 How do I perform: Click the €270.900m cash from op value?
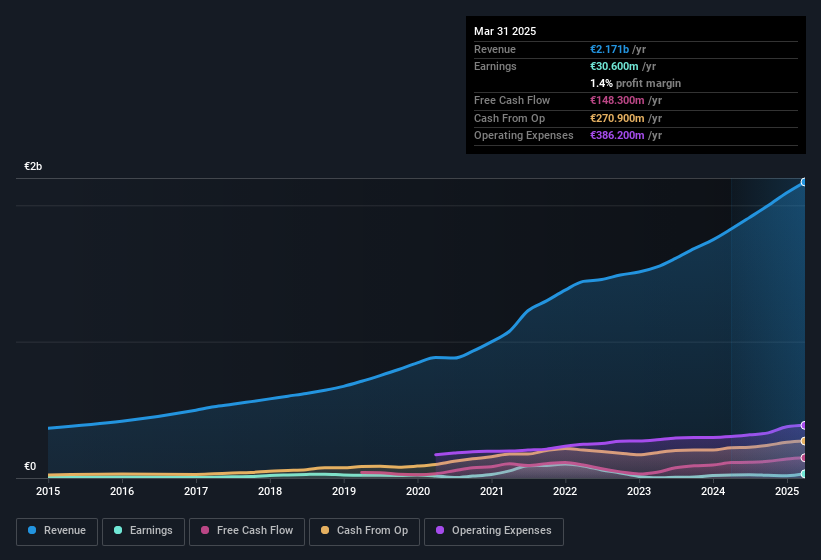tap(617, 118)
